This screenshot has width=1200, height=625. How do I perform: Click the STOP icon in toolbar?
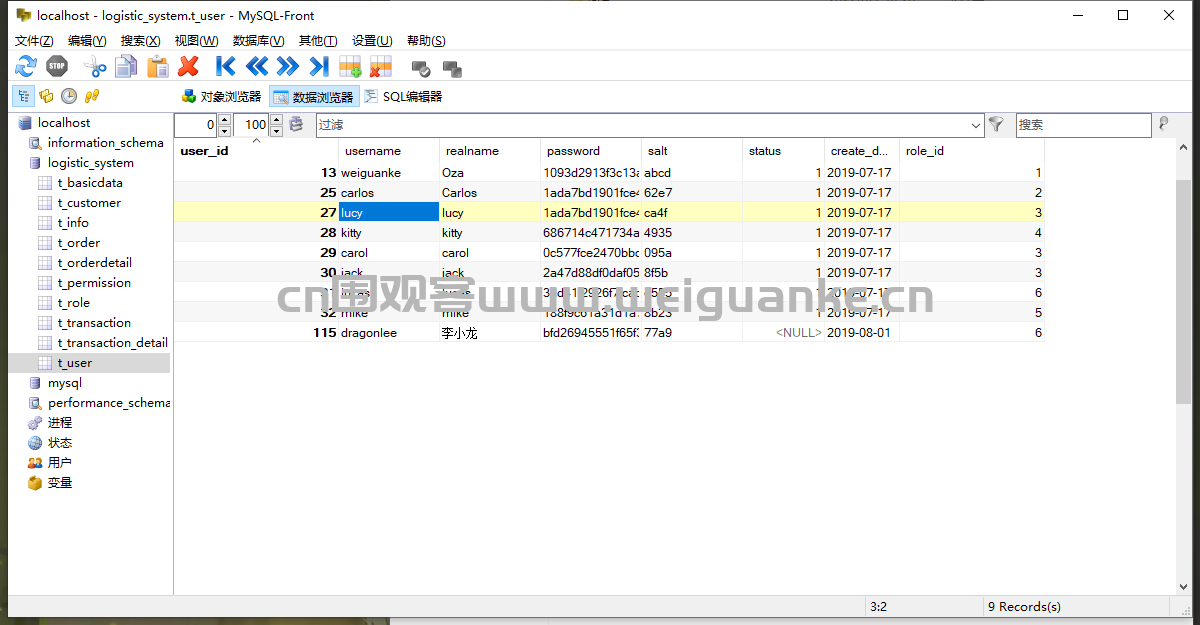tap(57, 67)
